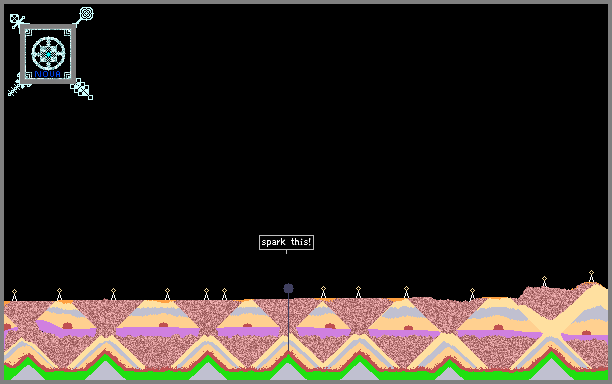Screen dimensions: 612x384
Task: Click the gray triangle under the pole
Action: click(x=288, y=372)
